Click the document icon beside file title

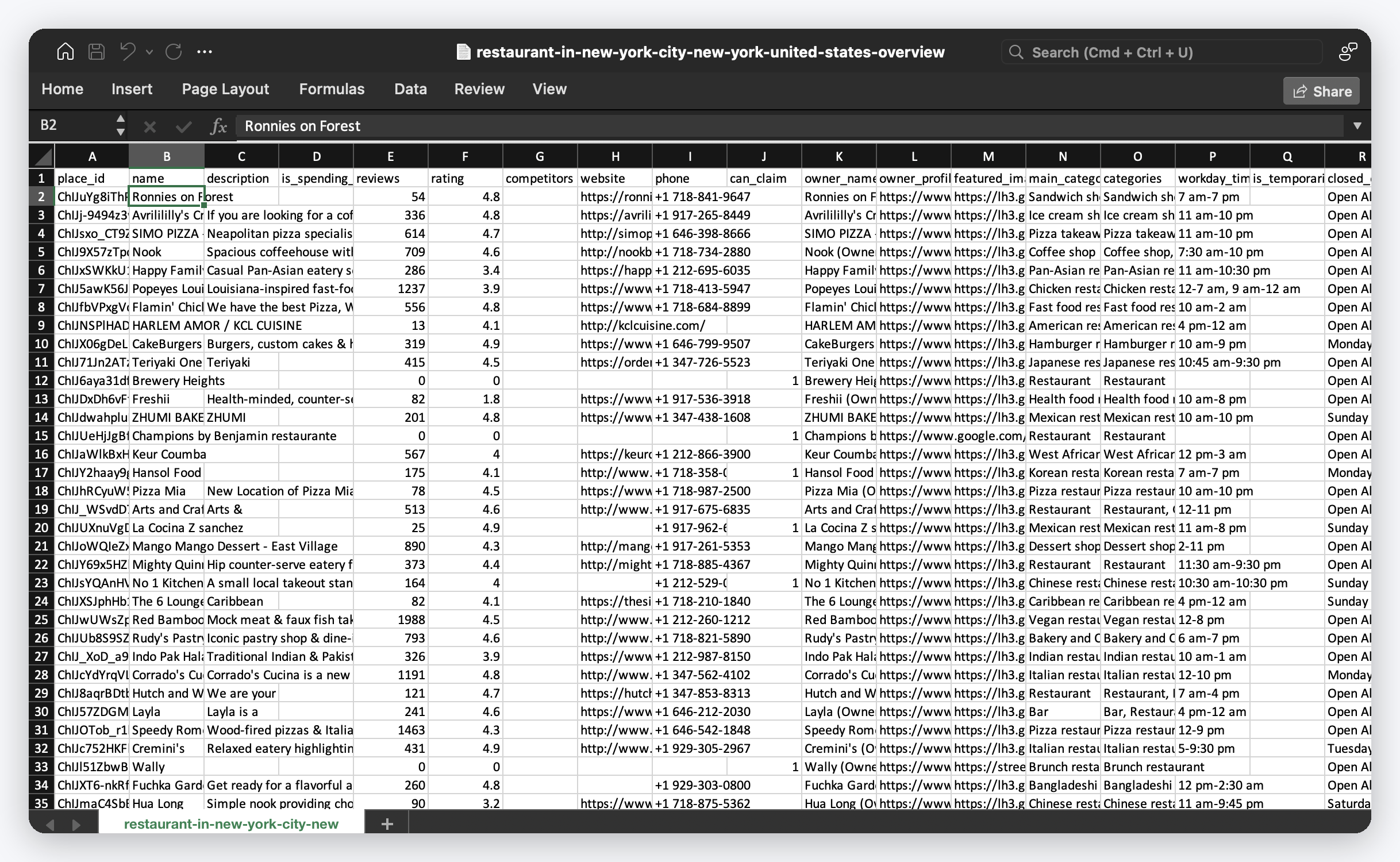click(463, 52)
